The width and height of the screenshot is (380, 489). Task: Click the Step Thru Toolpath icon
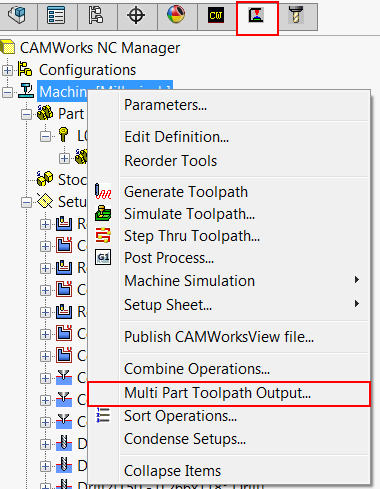103,236
